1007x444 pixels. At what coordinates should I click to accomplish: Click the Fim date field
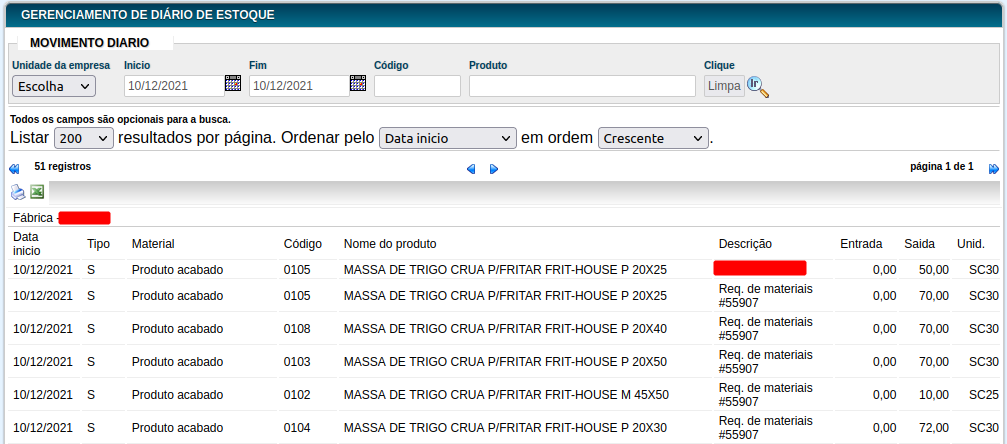[x=298, y=86]
